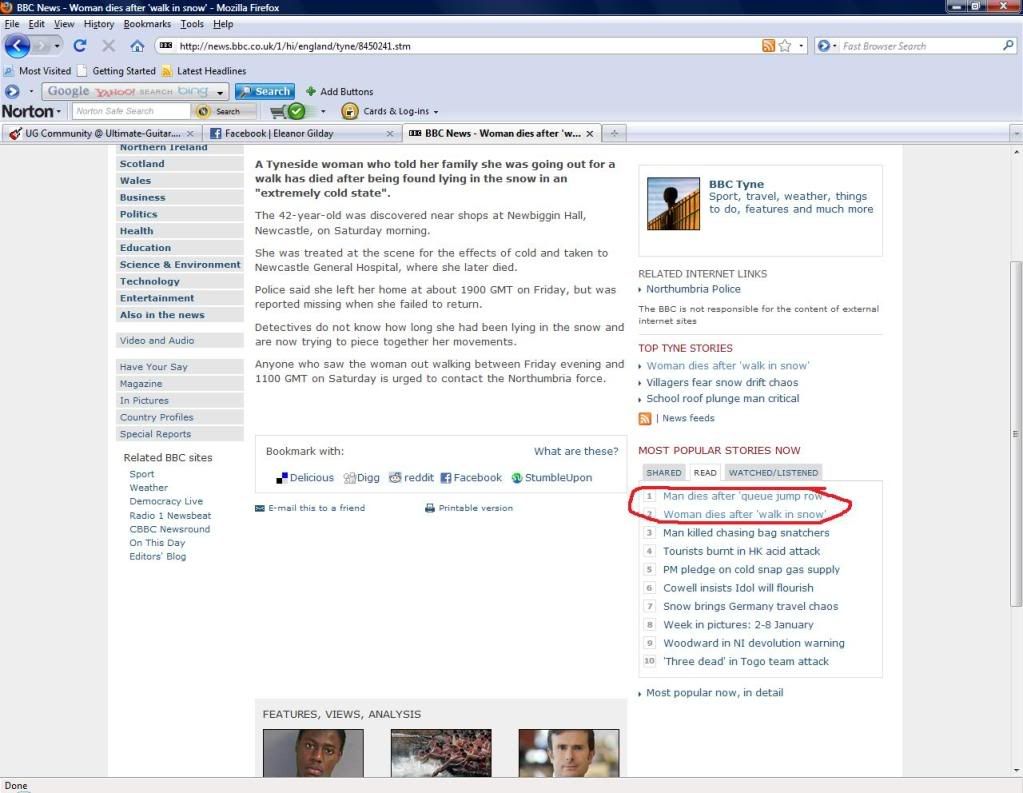Close the UG Community tab
1023x793 pixels.
click(190, 133)
